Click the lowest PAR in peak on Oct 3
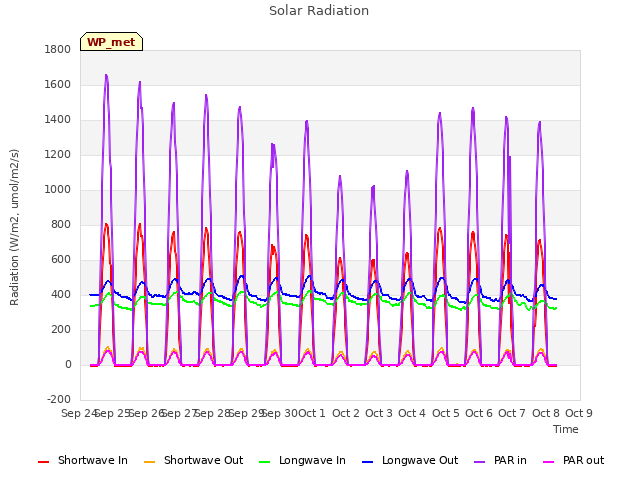 coord(373,187)
